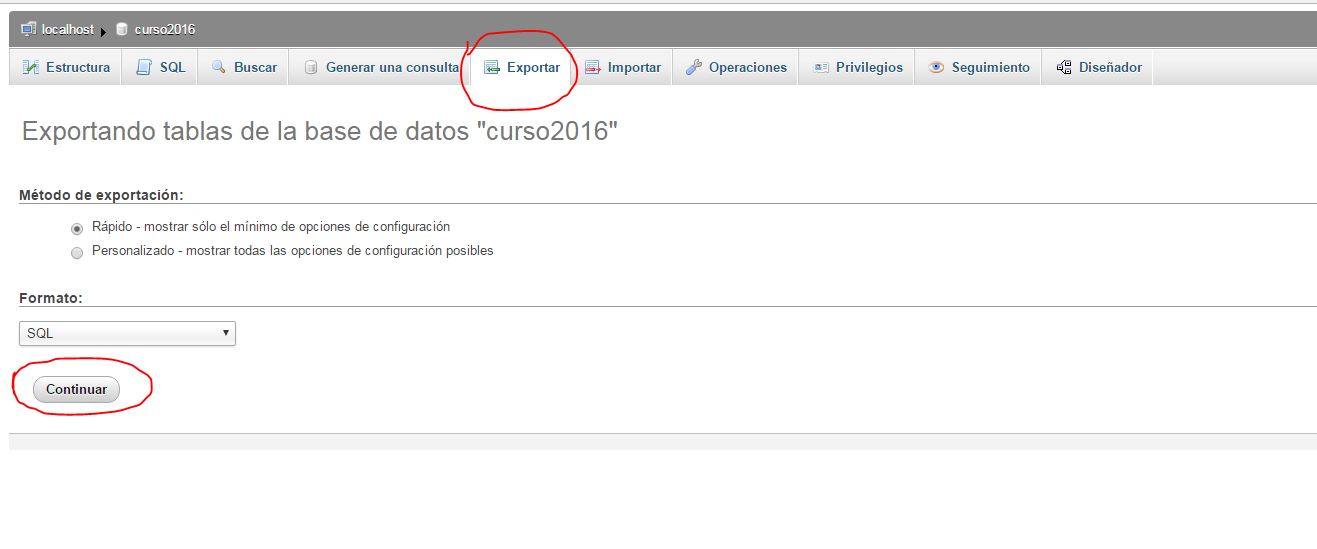Image resolution: width=1317 pixels, height=549 pixels.
Task: Open the curso2016 database breadcrumb link
Action: (x=165, y=29)
